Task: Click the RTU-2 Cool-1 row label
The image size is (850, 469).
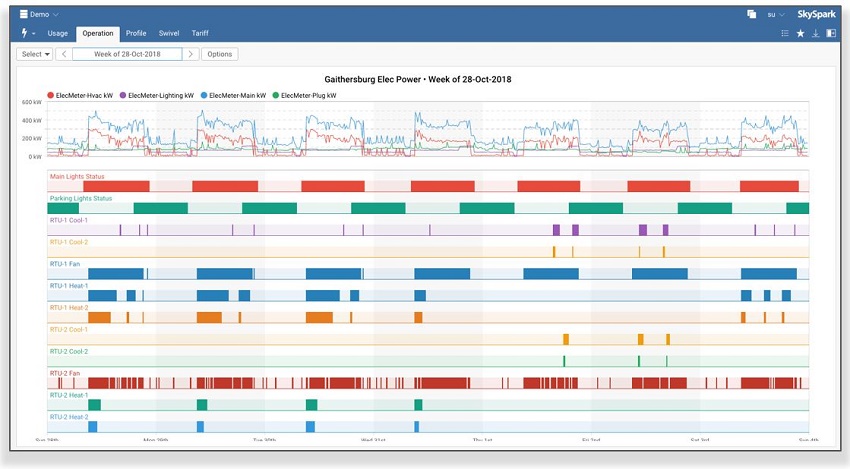Action: [x=68, y=329]
